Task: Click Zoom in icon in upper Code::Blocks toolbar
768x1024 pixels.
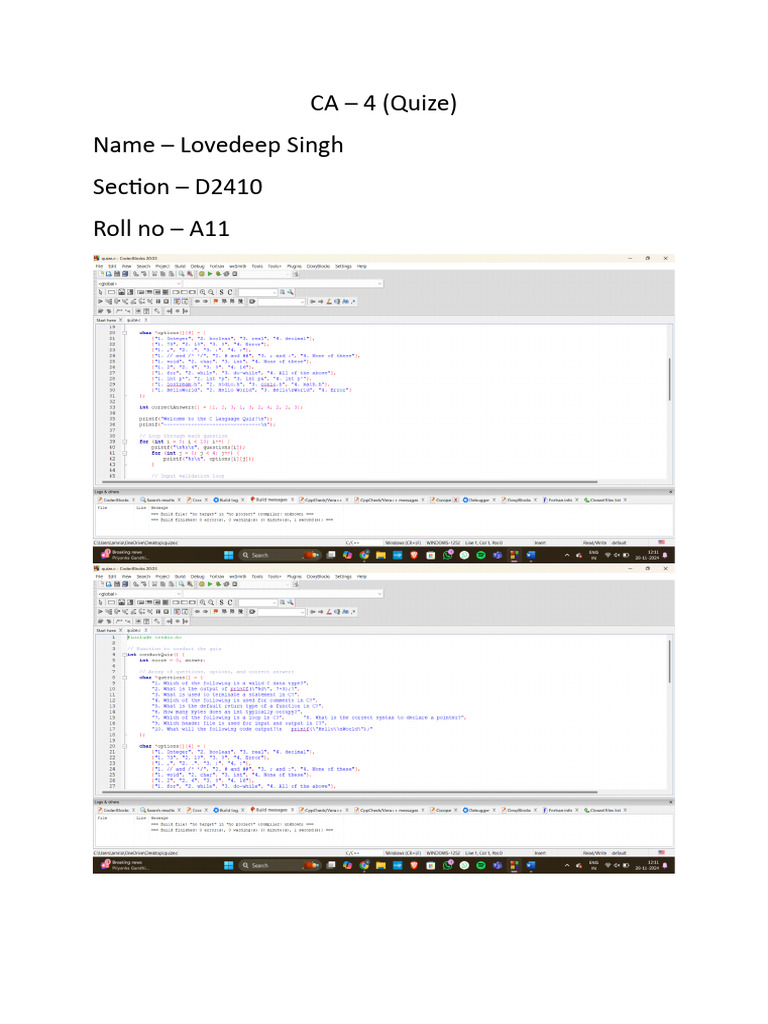Action: (202, 292)
